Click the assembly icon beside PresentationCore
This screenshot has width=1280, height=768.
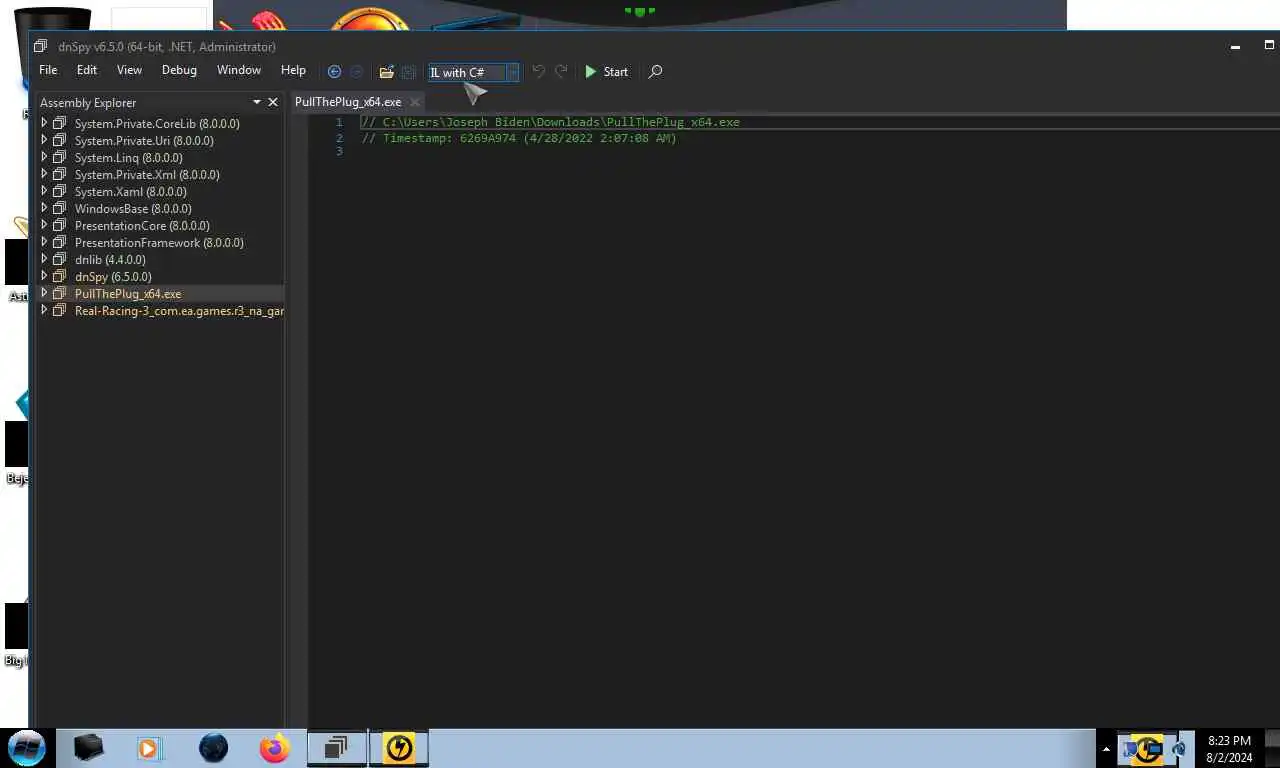(x=59, y=225)
